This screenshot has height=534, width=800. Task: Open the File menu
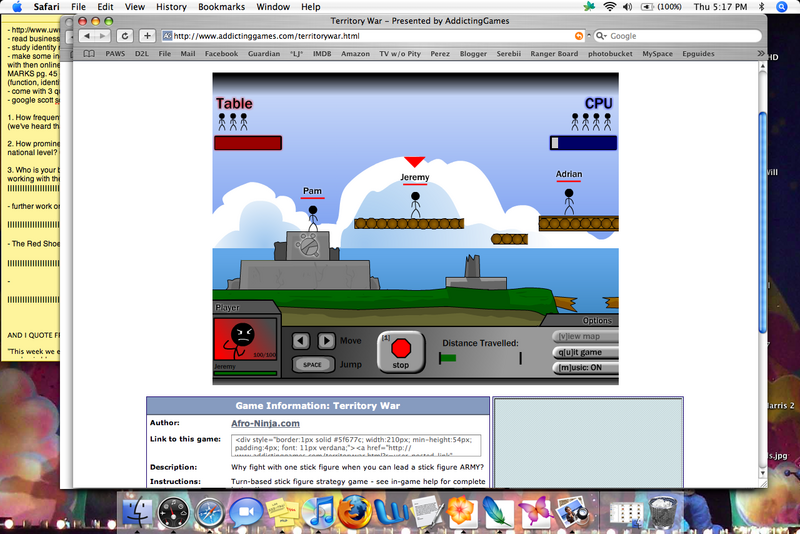point(78,7)
